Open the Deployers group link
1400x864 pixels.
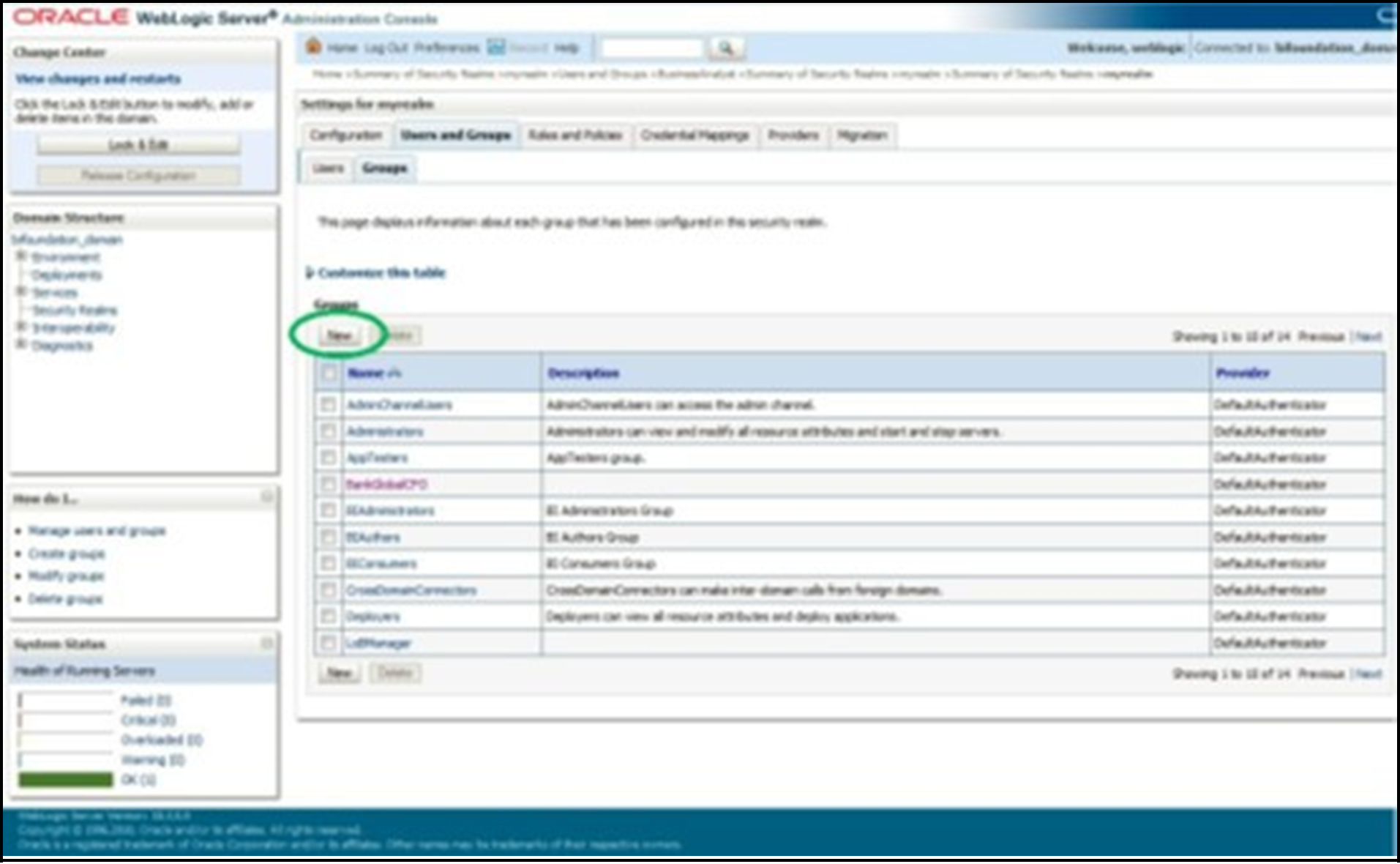[373, 617]
